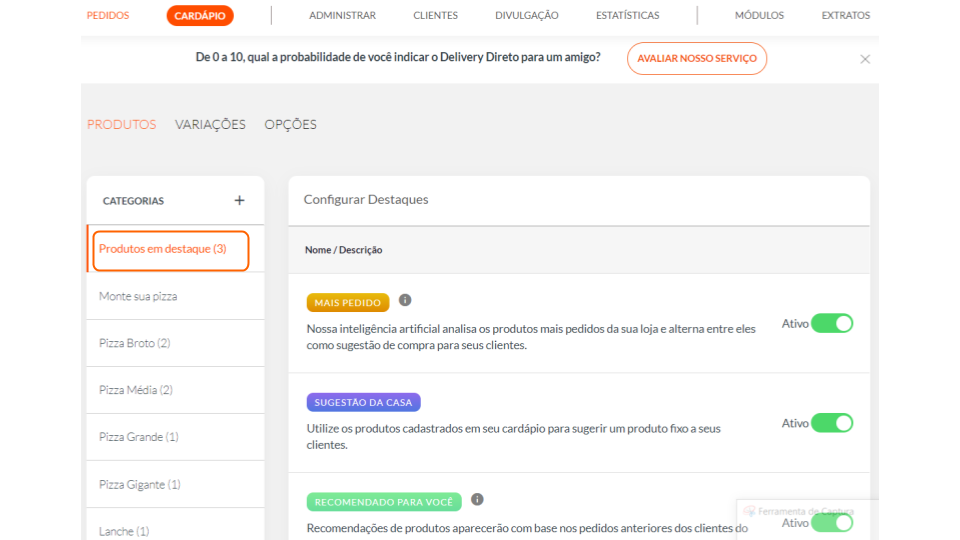Open Pizza Broto (2) category
960x540 pixels.
coord(176,343)
